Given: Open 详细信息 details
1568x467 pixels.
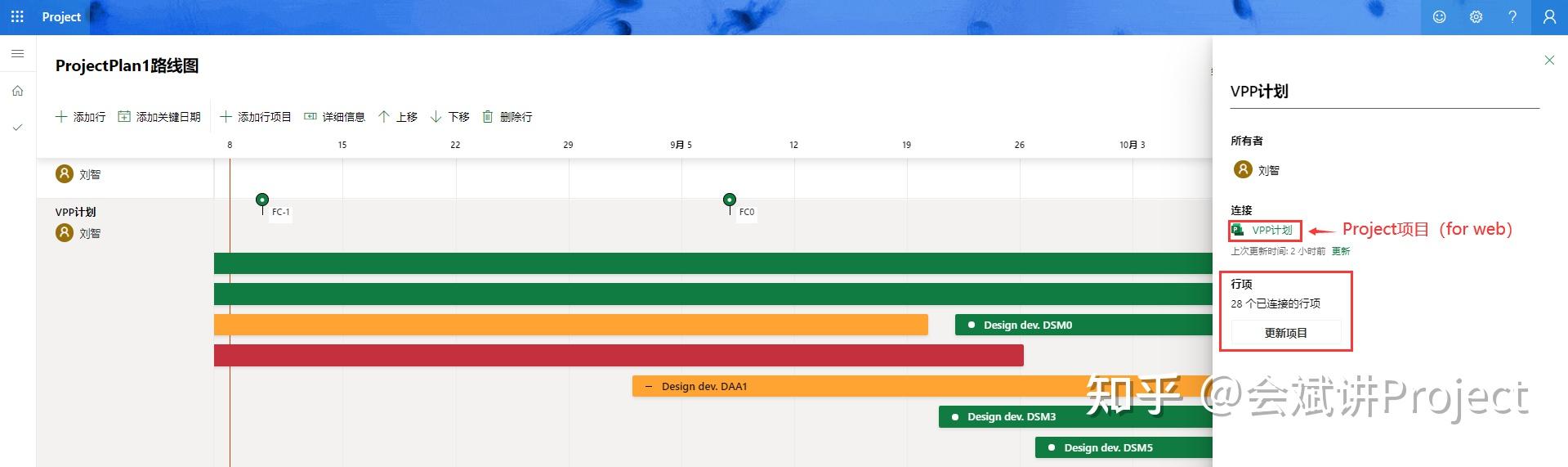Looking at the screenshot, I should (x=334, y=117).
